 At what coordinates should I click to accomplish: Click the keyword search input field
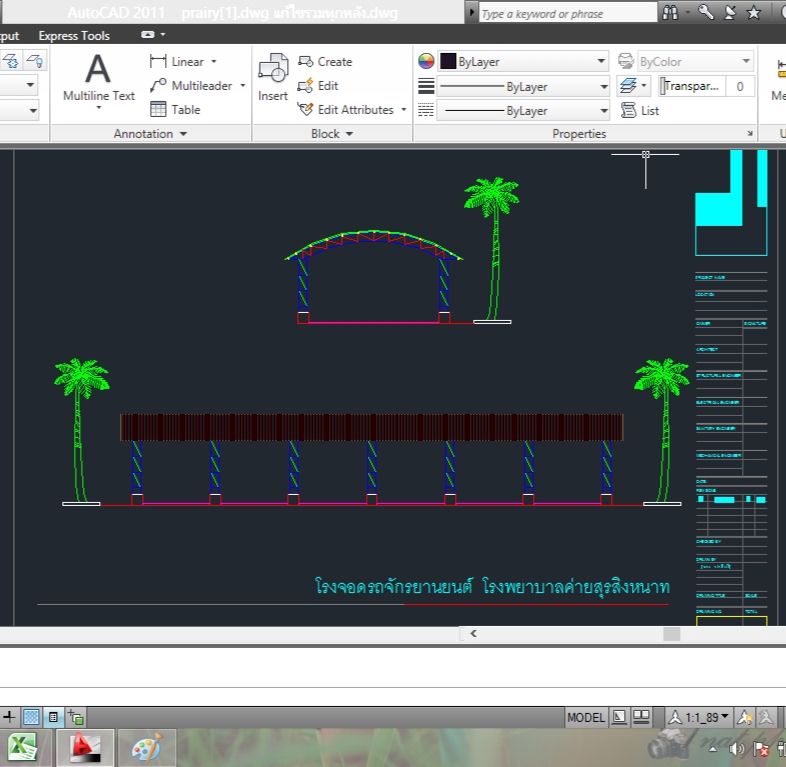point(567,14)
